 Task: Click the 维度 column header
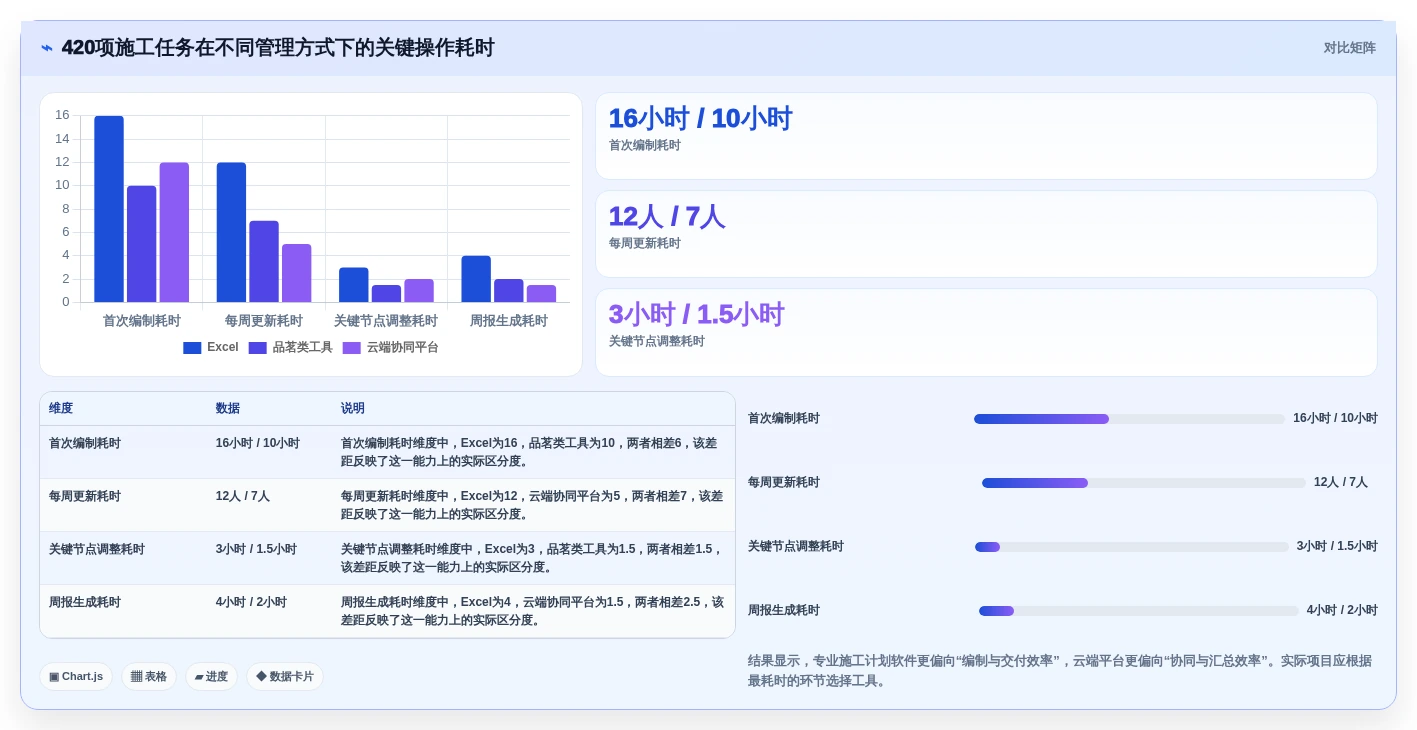coord(61,409)
